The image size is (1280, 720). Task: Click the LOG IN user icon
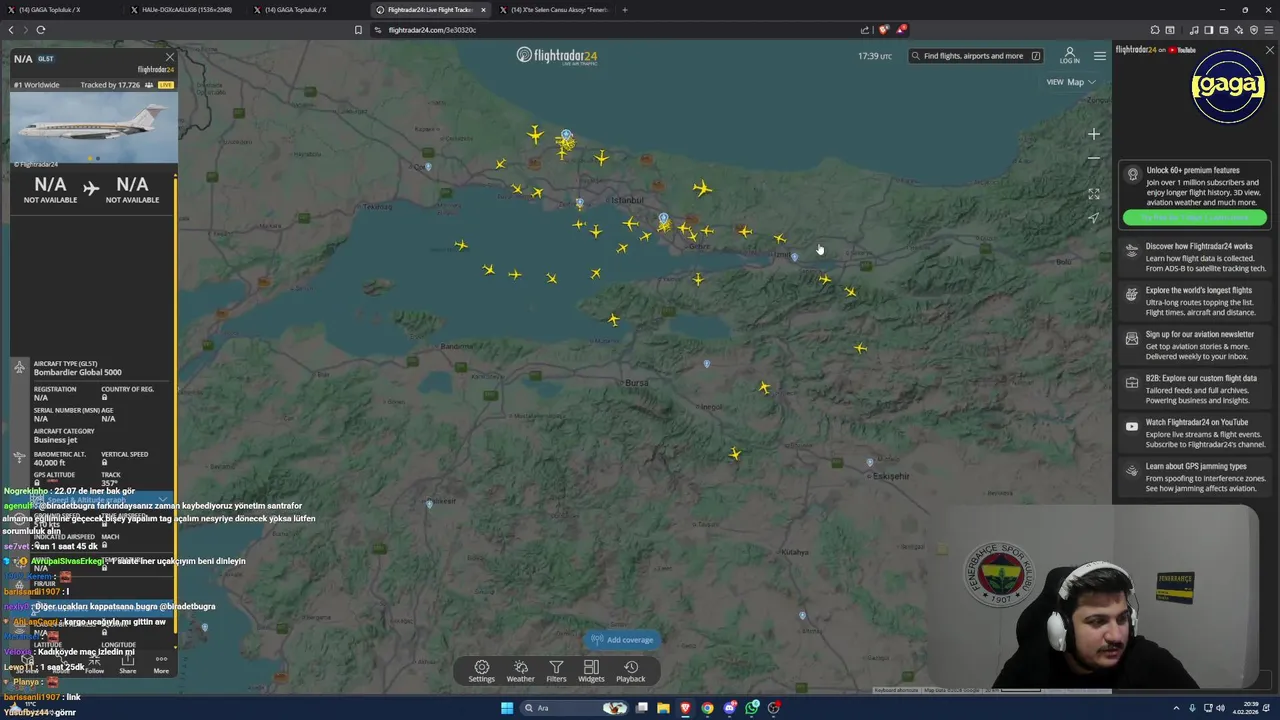click(1069, 55)
